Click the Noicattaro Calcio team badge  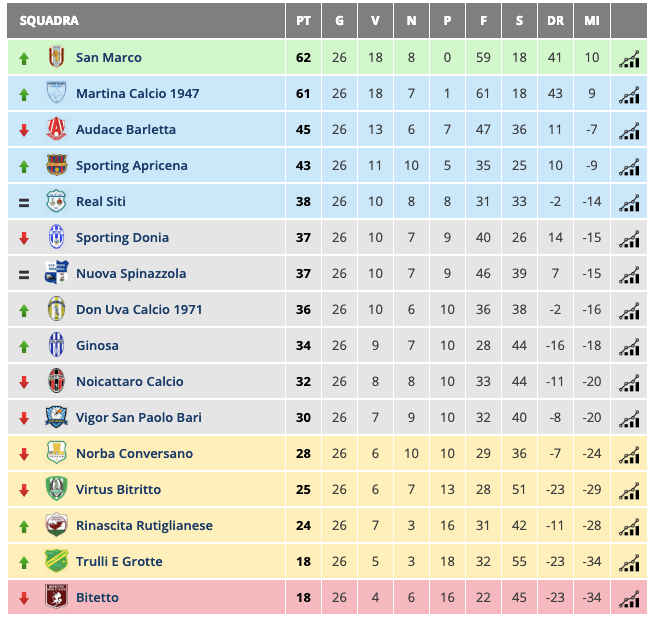[56, 382]
